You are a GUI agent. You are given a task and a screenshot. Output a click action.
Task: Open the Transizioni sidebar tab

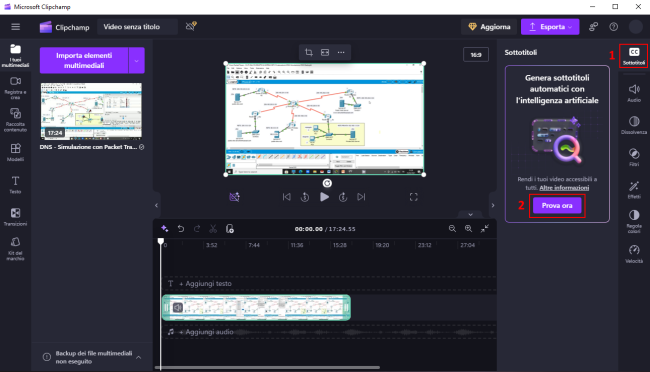tap(15, 217)
